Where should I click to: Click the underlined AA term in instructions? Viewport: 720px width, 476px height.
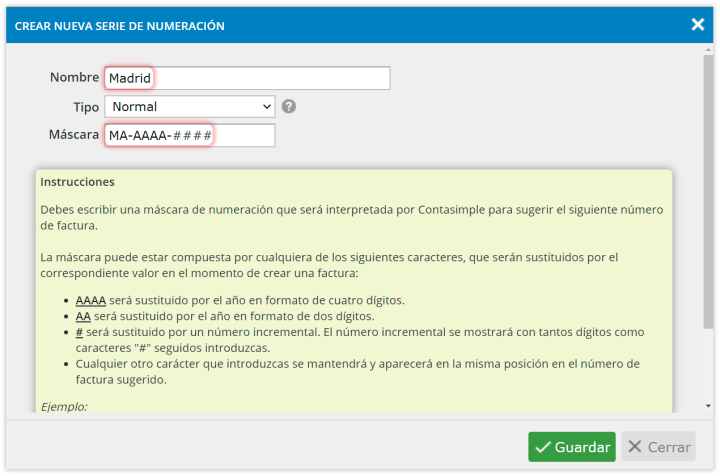(83, 316)
